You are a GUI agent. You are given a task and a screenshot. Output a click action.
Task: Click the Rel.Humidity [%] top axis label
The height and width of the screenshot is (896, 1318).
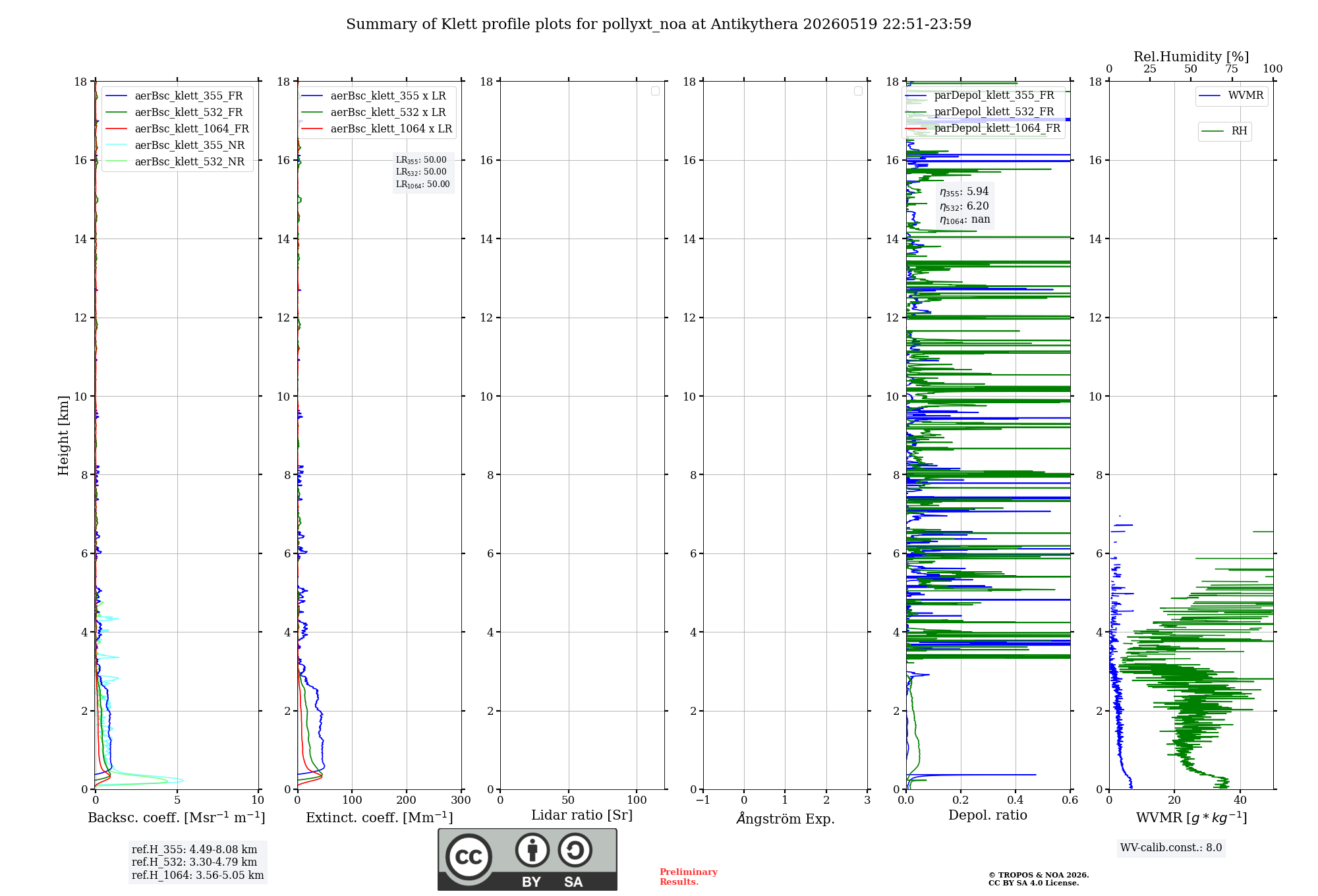[1191, 57]
